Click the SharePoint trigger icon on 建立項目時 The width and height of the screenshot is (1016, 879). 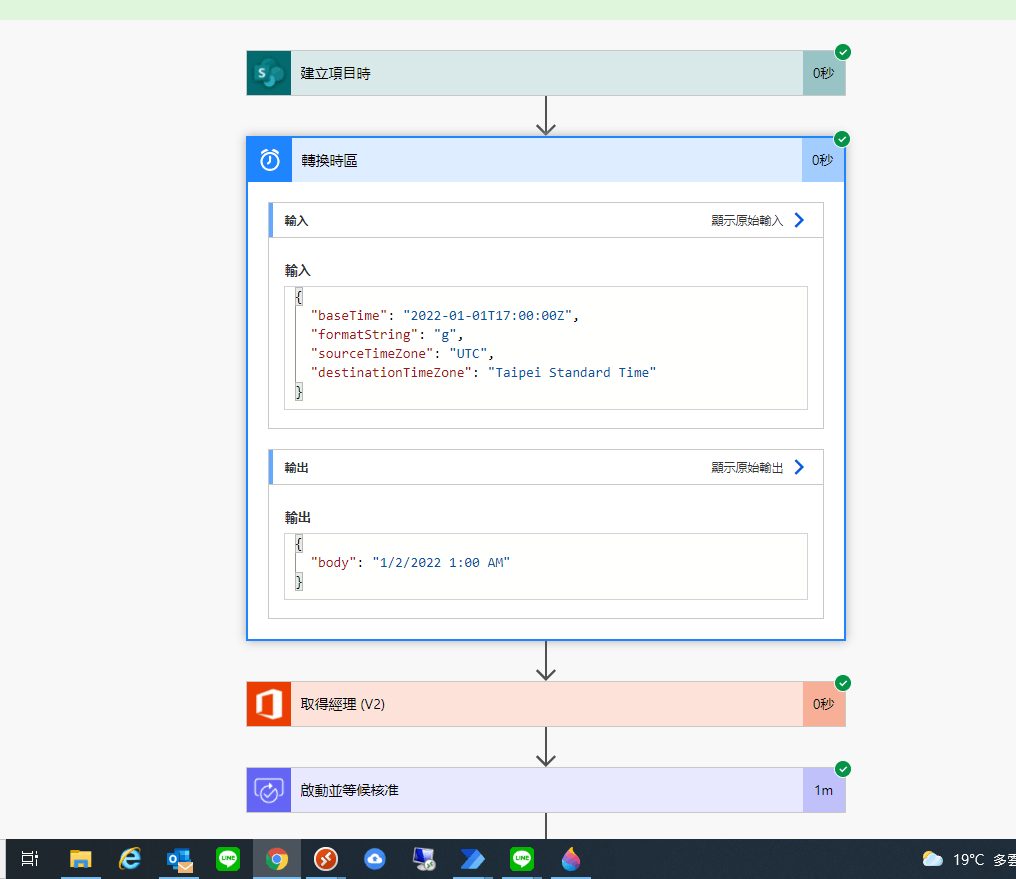(x=267, y=72)
